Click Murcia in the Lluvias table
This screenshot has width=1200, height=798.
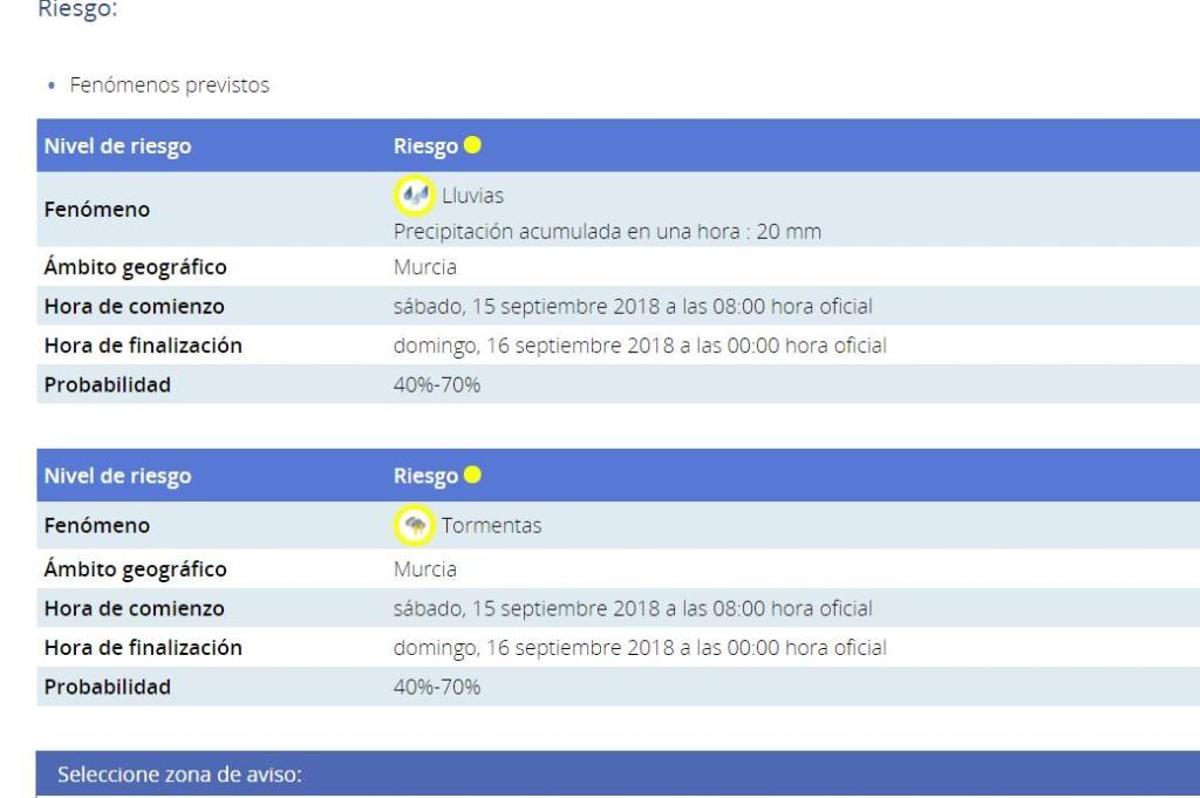tap(425, 267)
